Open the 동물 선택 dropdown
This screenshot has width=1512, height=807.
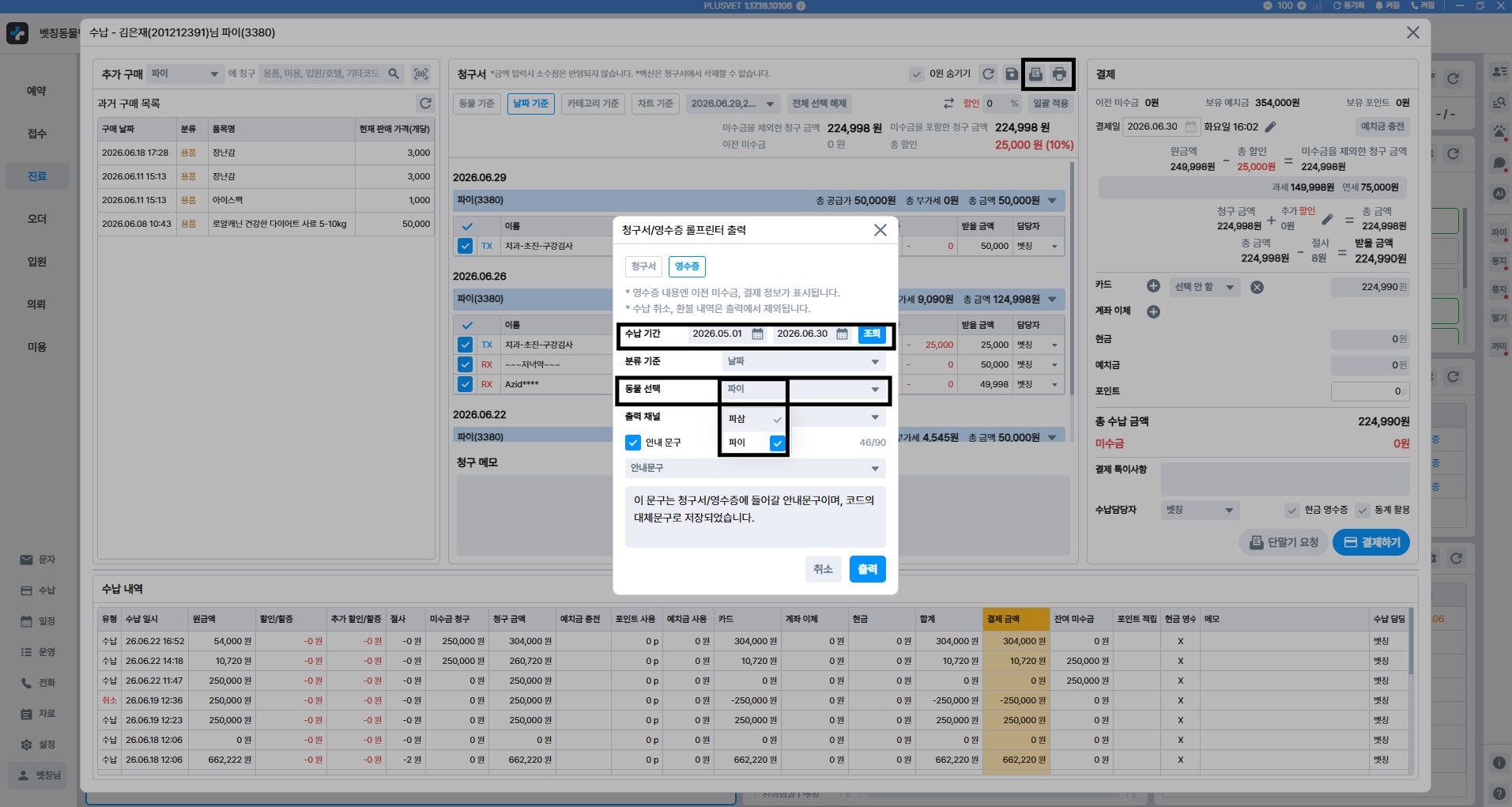pyautogui.click(x=803, y=389)
